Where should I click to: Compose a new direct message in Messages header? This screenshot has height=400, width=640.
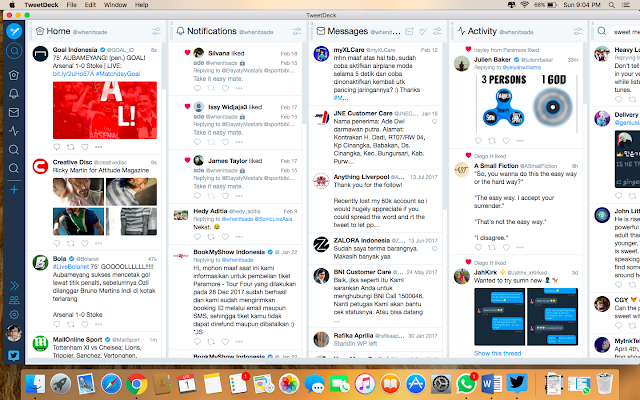409,31
